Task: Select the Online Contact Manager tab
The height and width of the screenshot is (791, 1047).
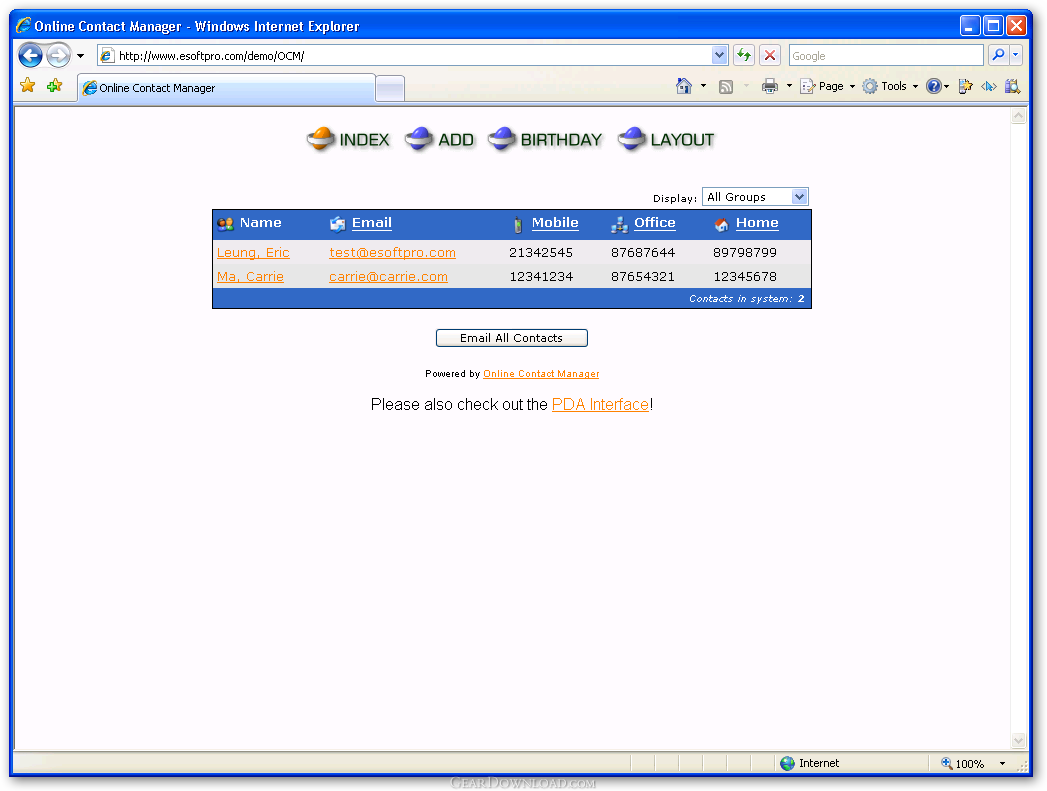Action: point(226,88)
